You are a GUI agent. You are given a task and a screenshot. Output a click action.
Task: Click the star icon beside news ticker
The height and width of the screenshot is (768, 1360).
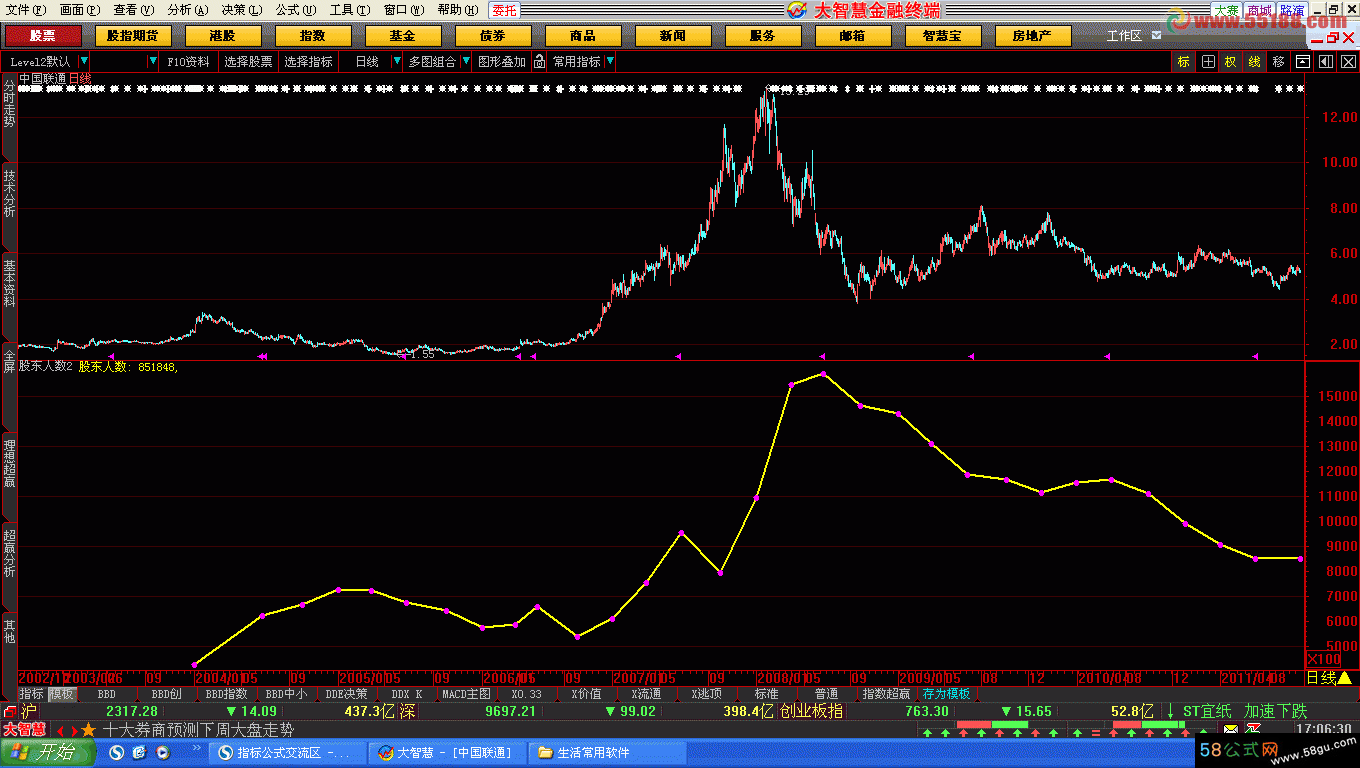point(89,730)
